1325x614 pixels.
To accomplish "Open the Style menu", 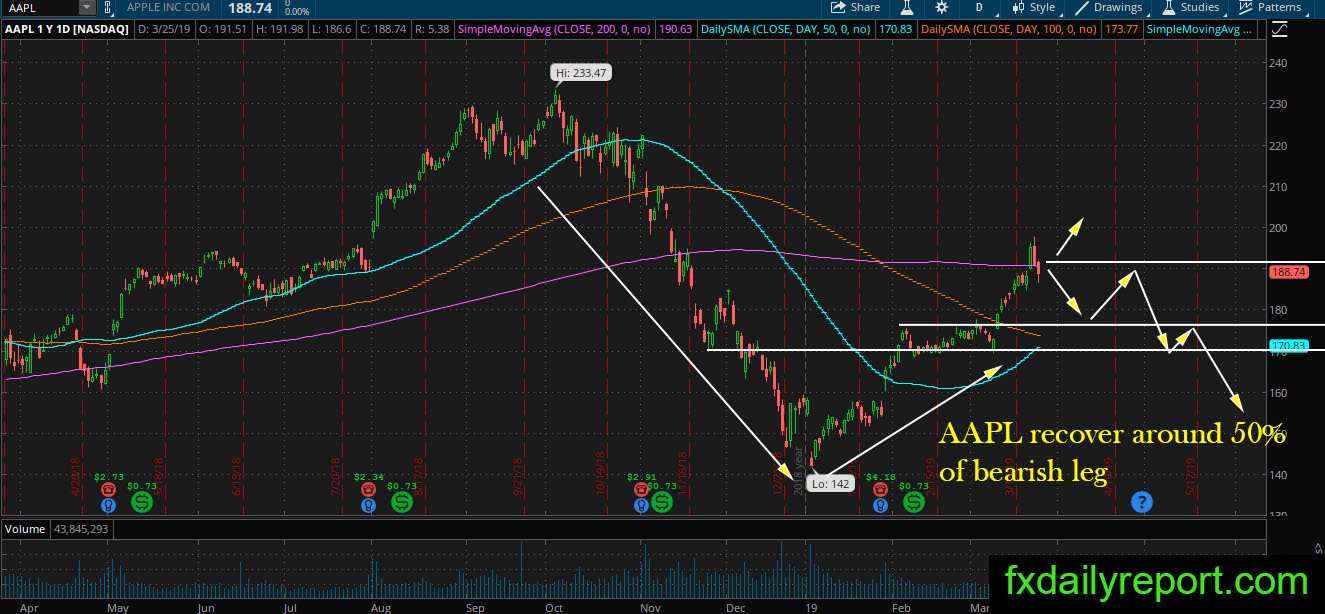I will pos(1033,7).
